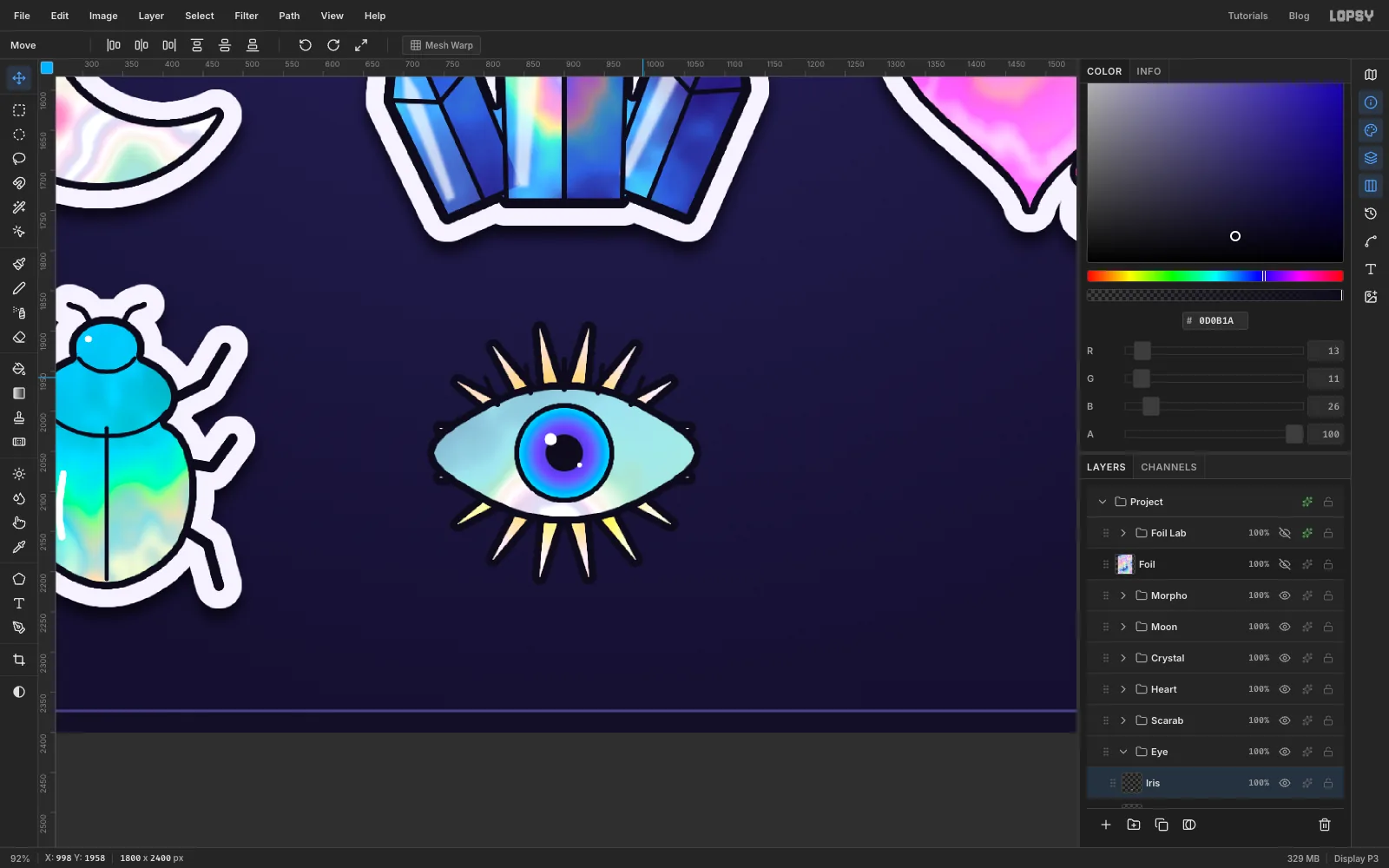Select the eyedropper tool
Viewport: 1389px width, 868px height.
tap(19, 547)
